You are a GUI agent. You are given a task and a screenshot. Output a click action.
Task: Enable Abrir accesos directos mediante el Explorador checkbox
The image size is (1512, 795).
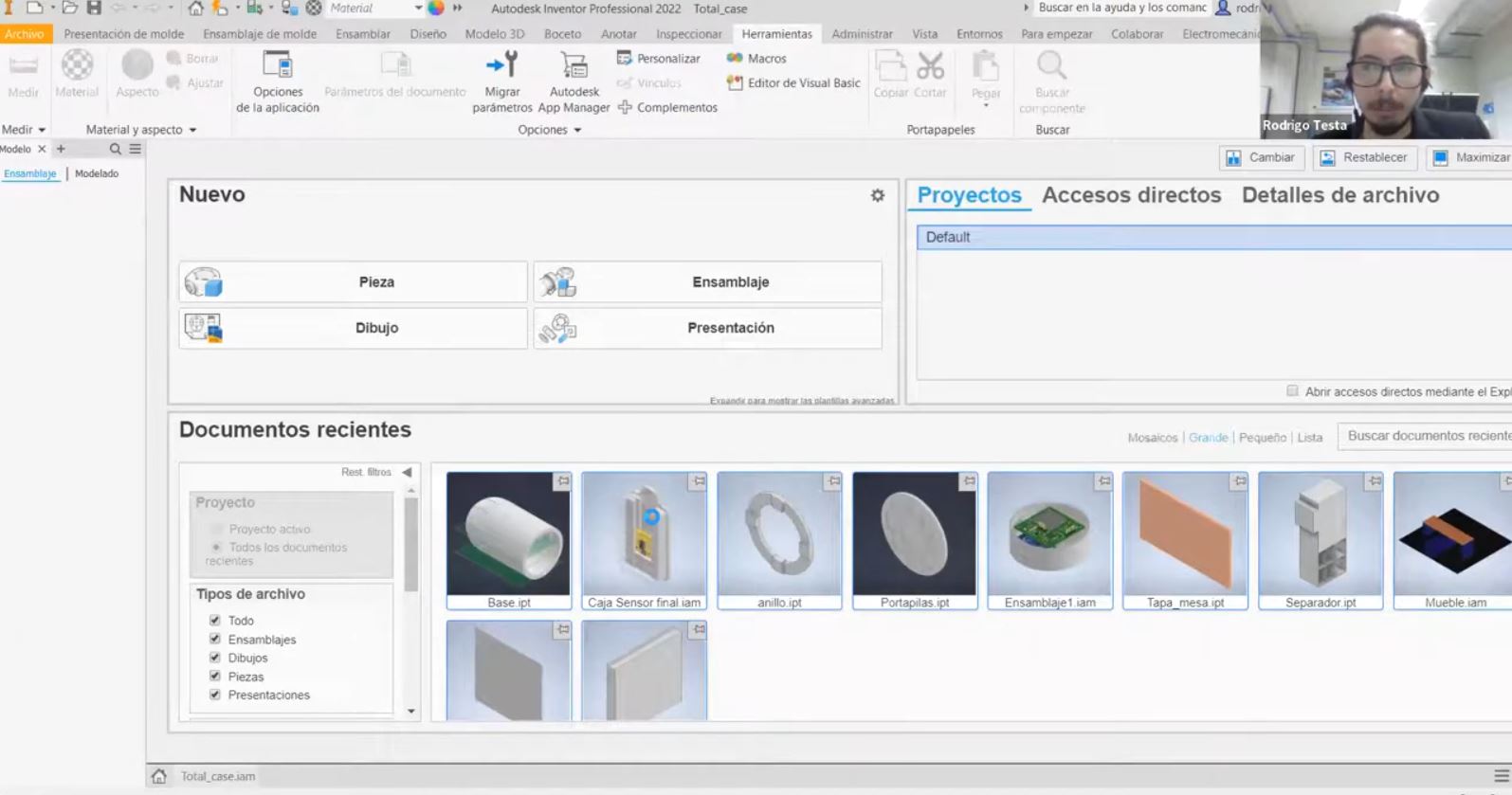1292,391
